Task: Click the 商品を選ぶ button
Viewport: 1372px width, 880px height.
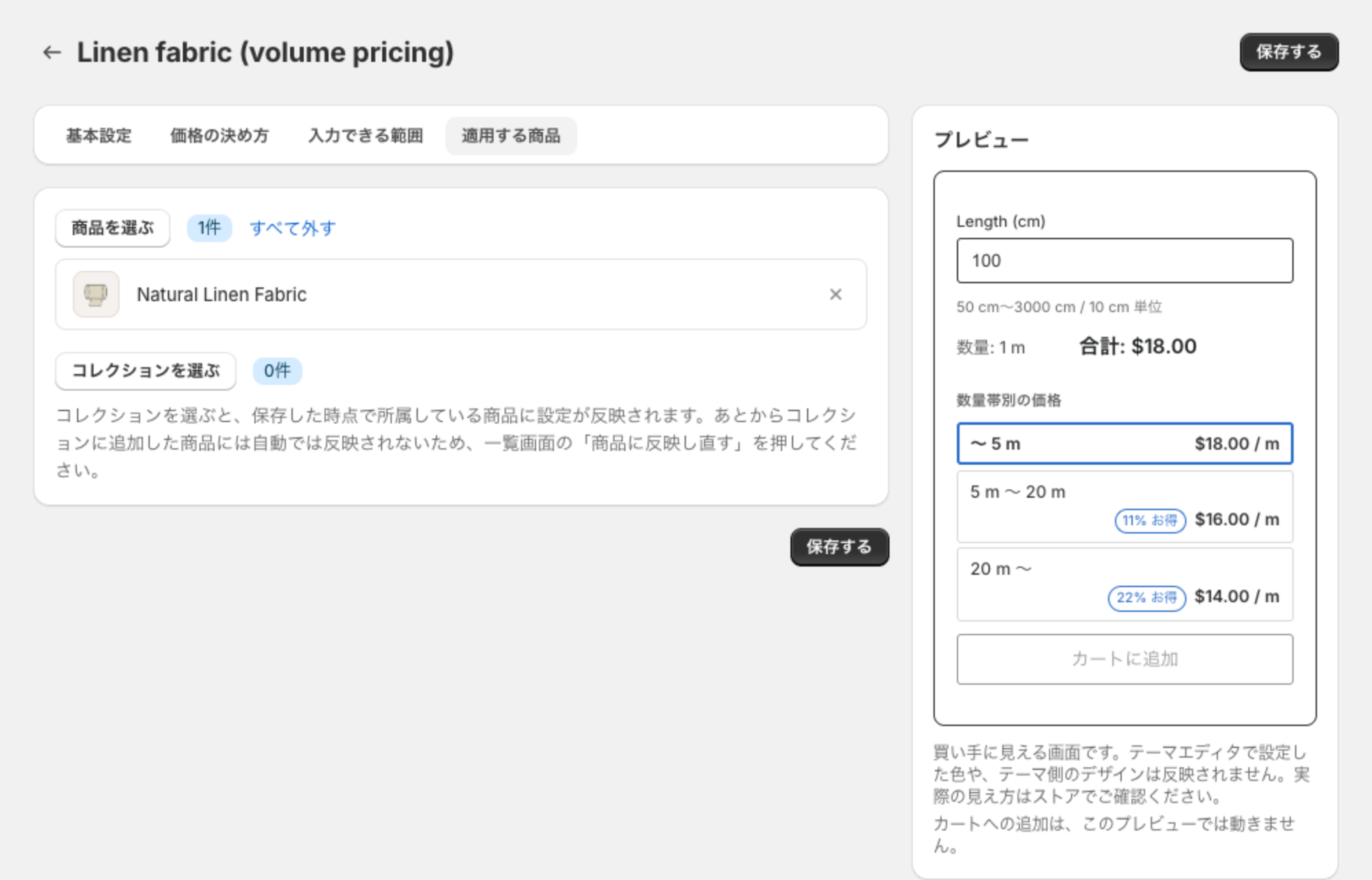Action: (x=113, y=228)
